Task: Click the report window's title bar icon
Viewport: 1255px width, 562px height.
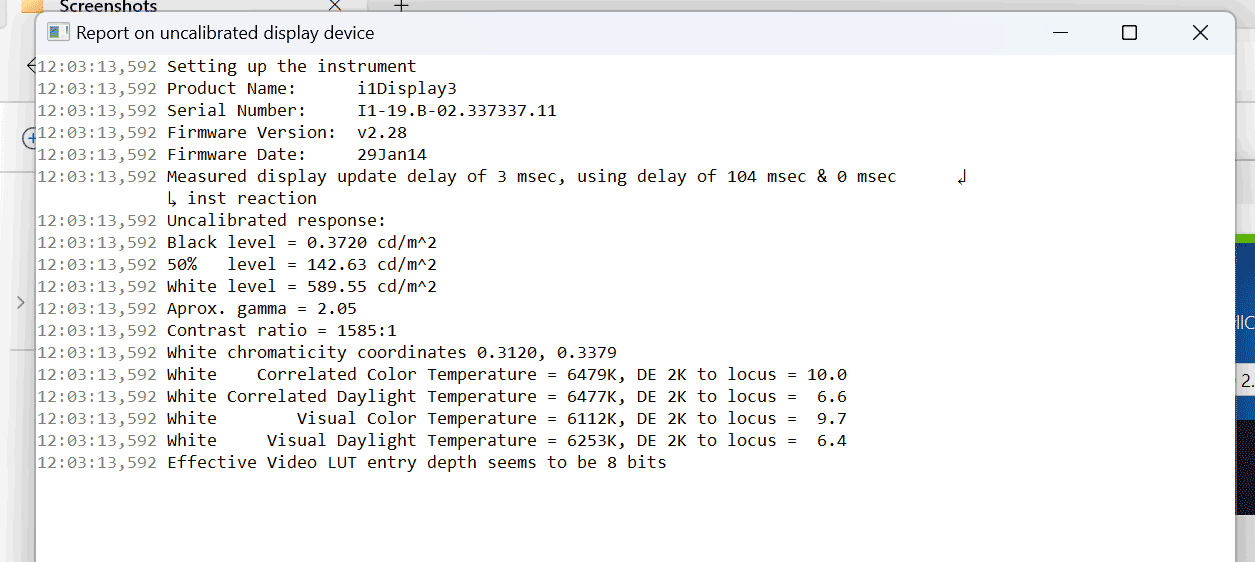Action: coord(60,33)
